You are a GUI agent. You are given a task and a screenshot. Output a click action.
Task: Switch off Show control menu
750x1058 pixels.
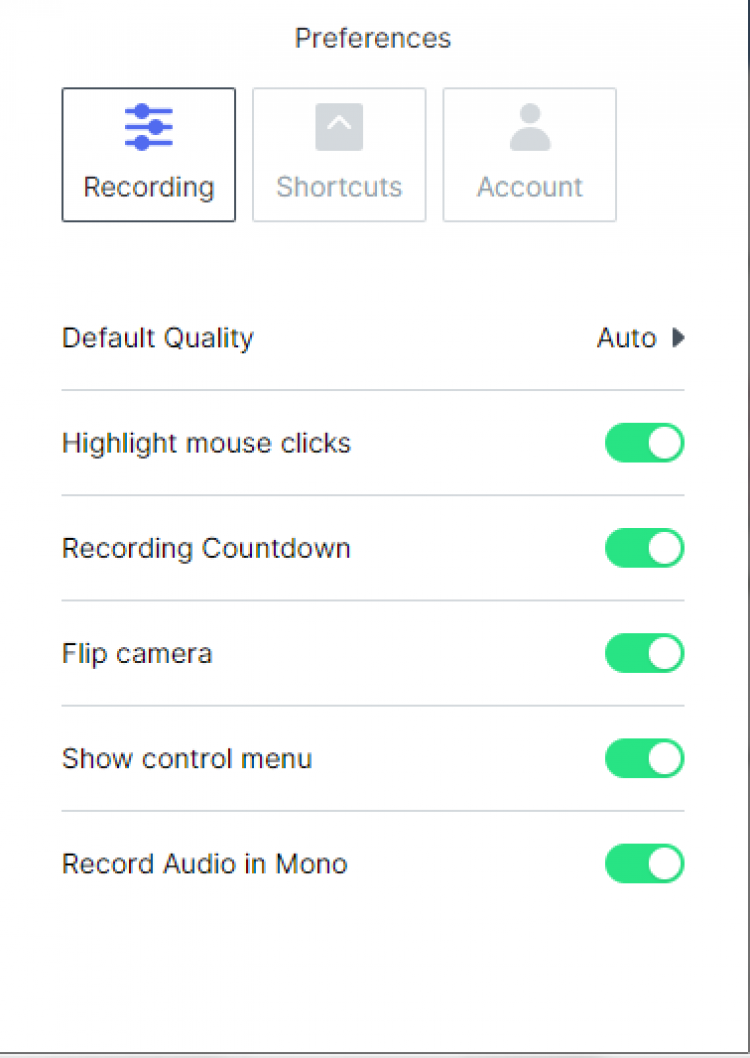point(644,759)
